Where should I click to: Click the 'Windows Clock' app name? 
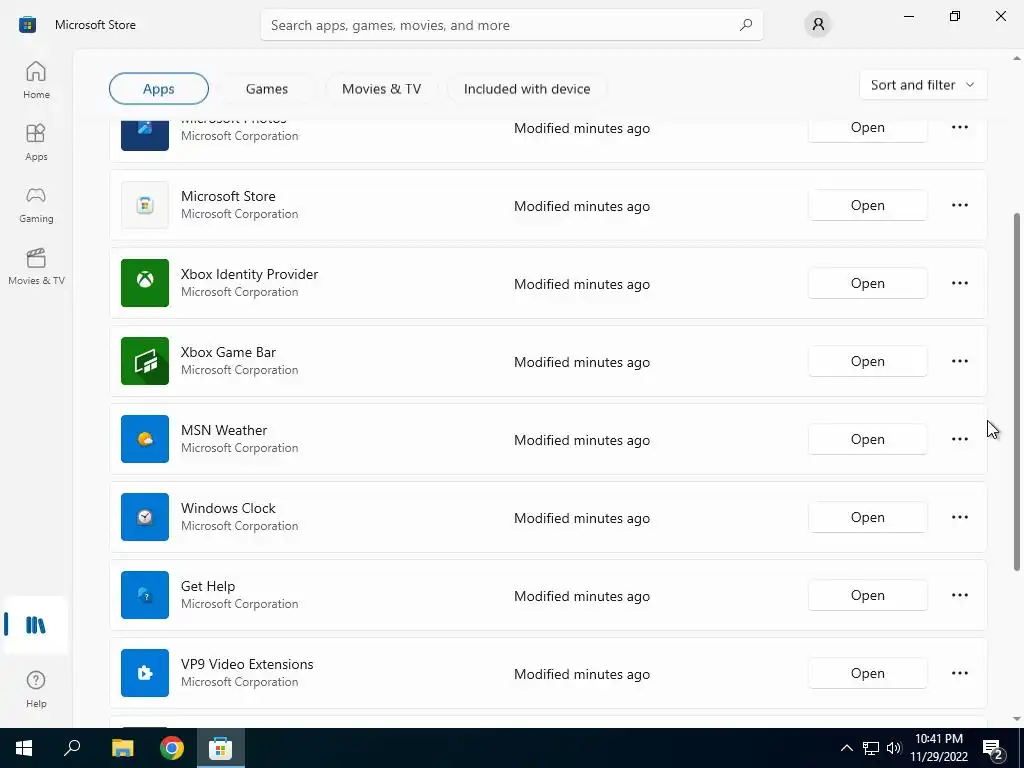point(228,508)
